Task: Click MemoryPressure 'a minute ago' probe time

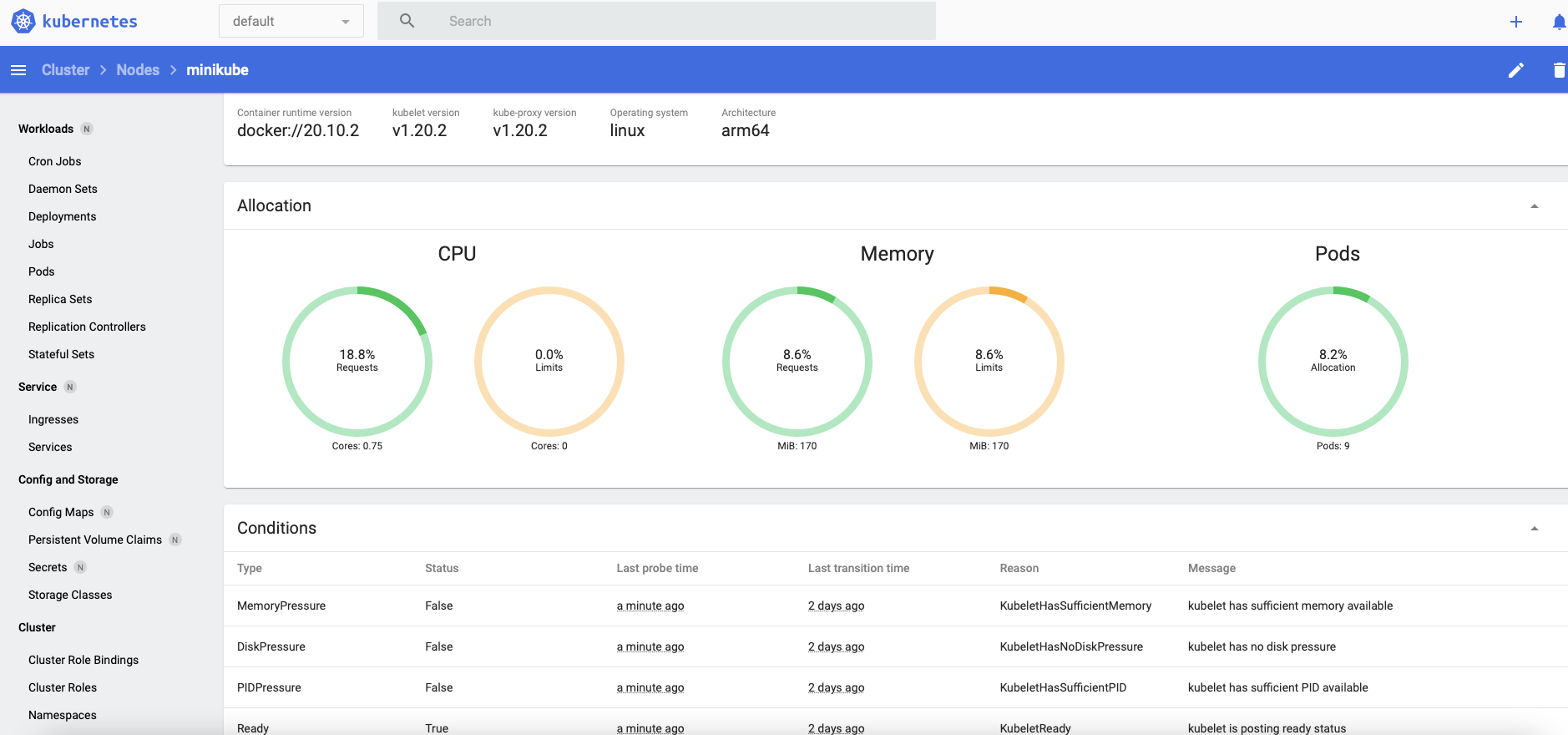Action: (x=650, y=606)
